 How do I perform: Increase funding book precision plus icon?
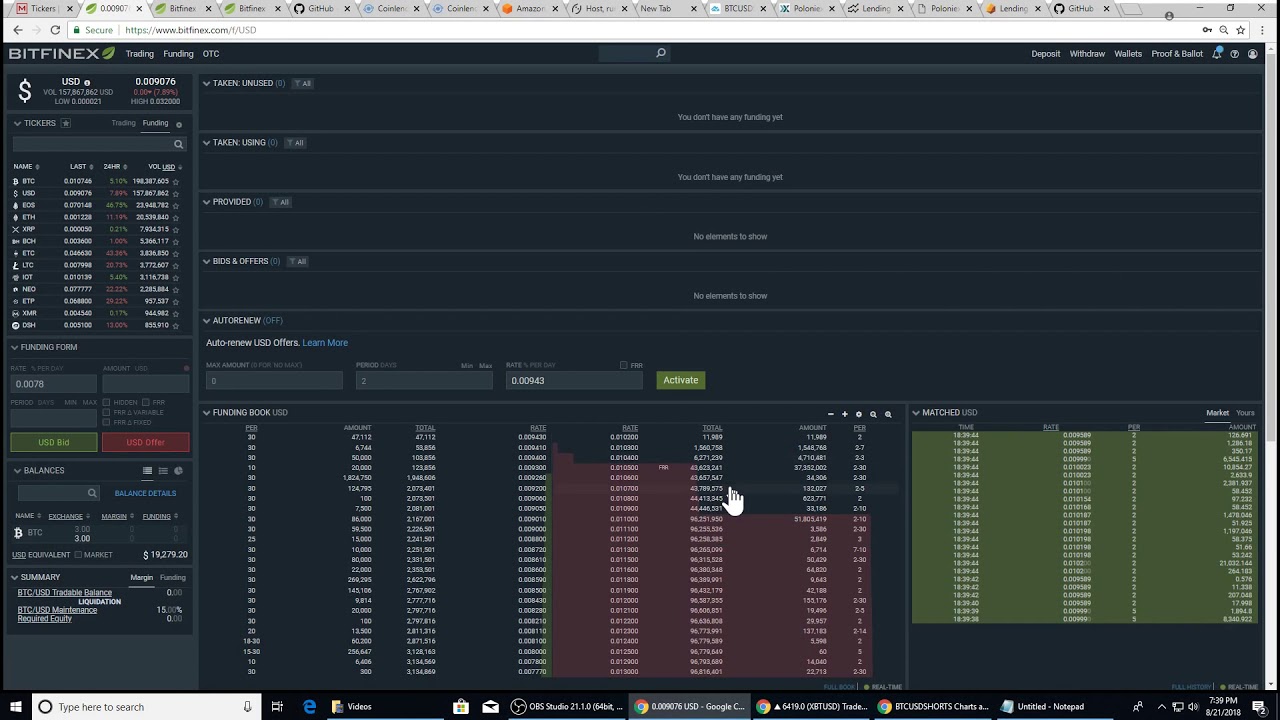[x=844, y=413]
